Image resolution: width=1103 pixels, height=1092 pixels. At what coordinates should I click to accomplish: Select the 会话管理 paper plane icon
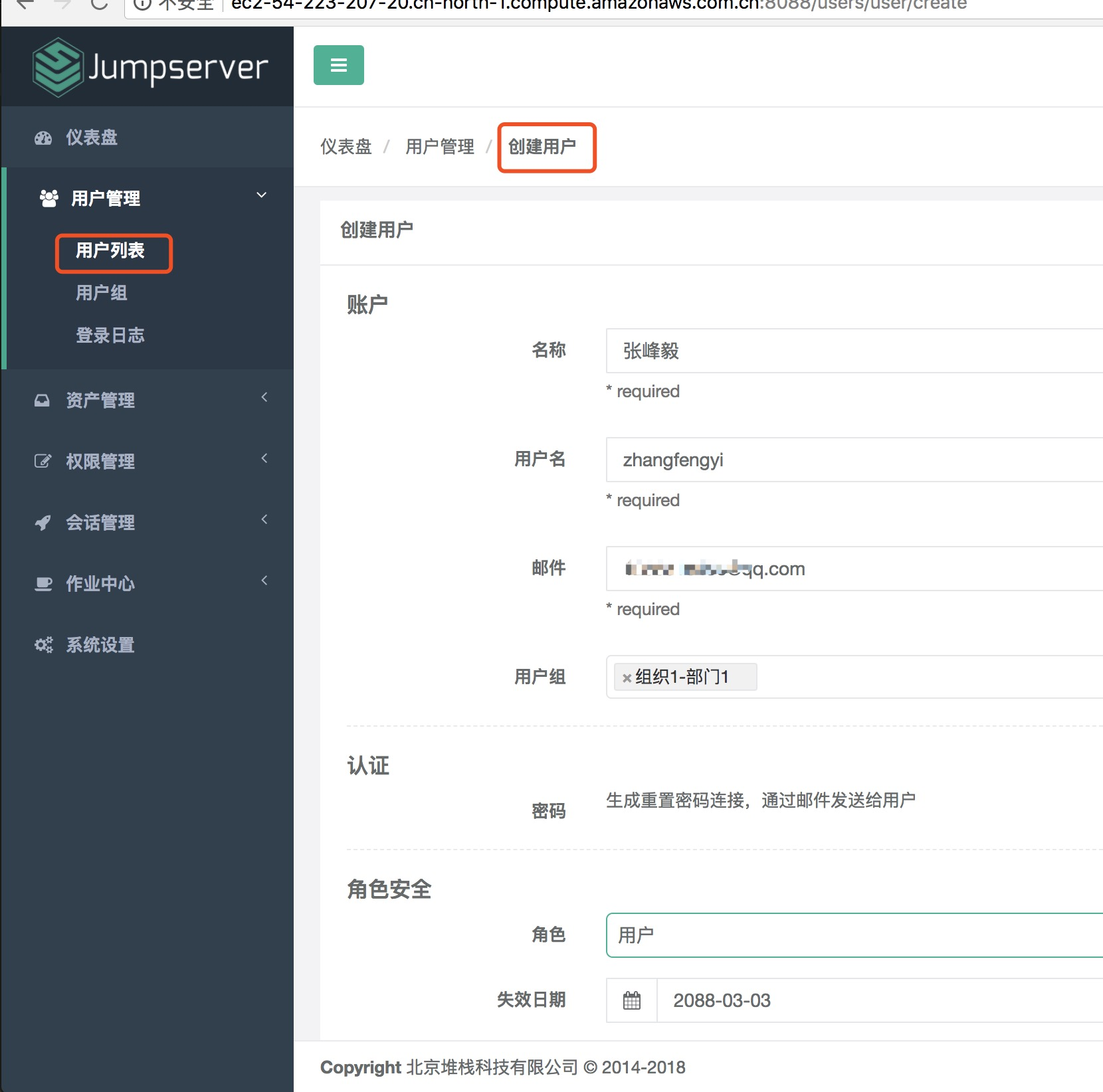(x=43, y=522)
